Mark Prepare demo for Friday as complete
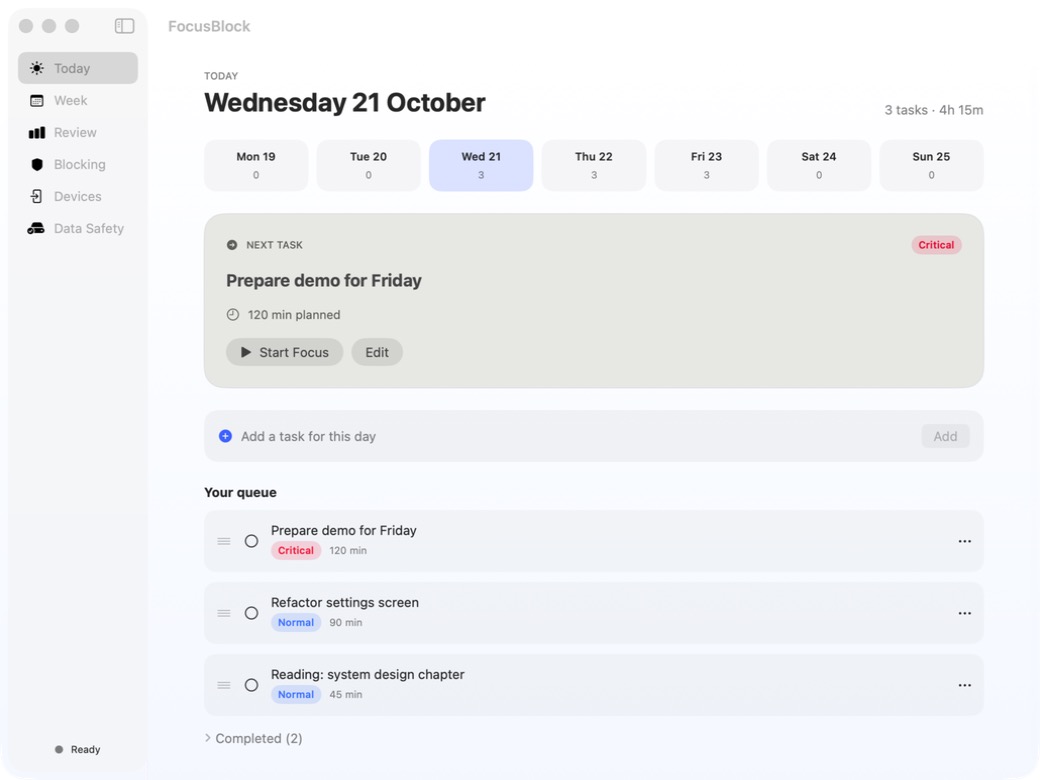Image resolution: width=1040 pixels, height=780 pixels. click(x=251, y=541)
